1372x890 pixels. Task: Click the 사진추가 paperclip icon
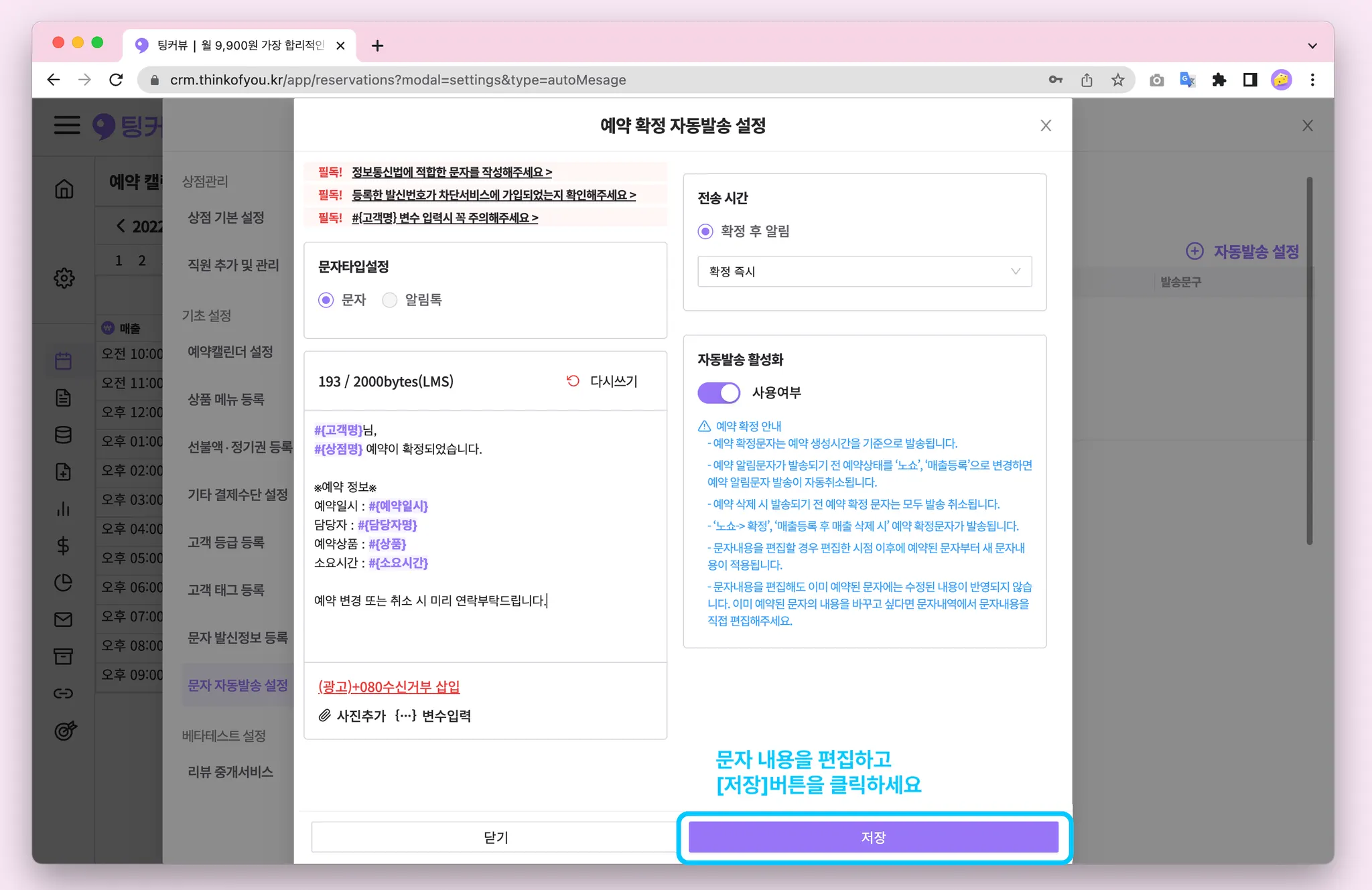point(325,715)
